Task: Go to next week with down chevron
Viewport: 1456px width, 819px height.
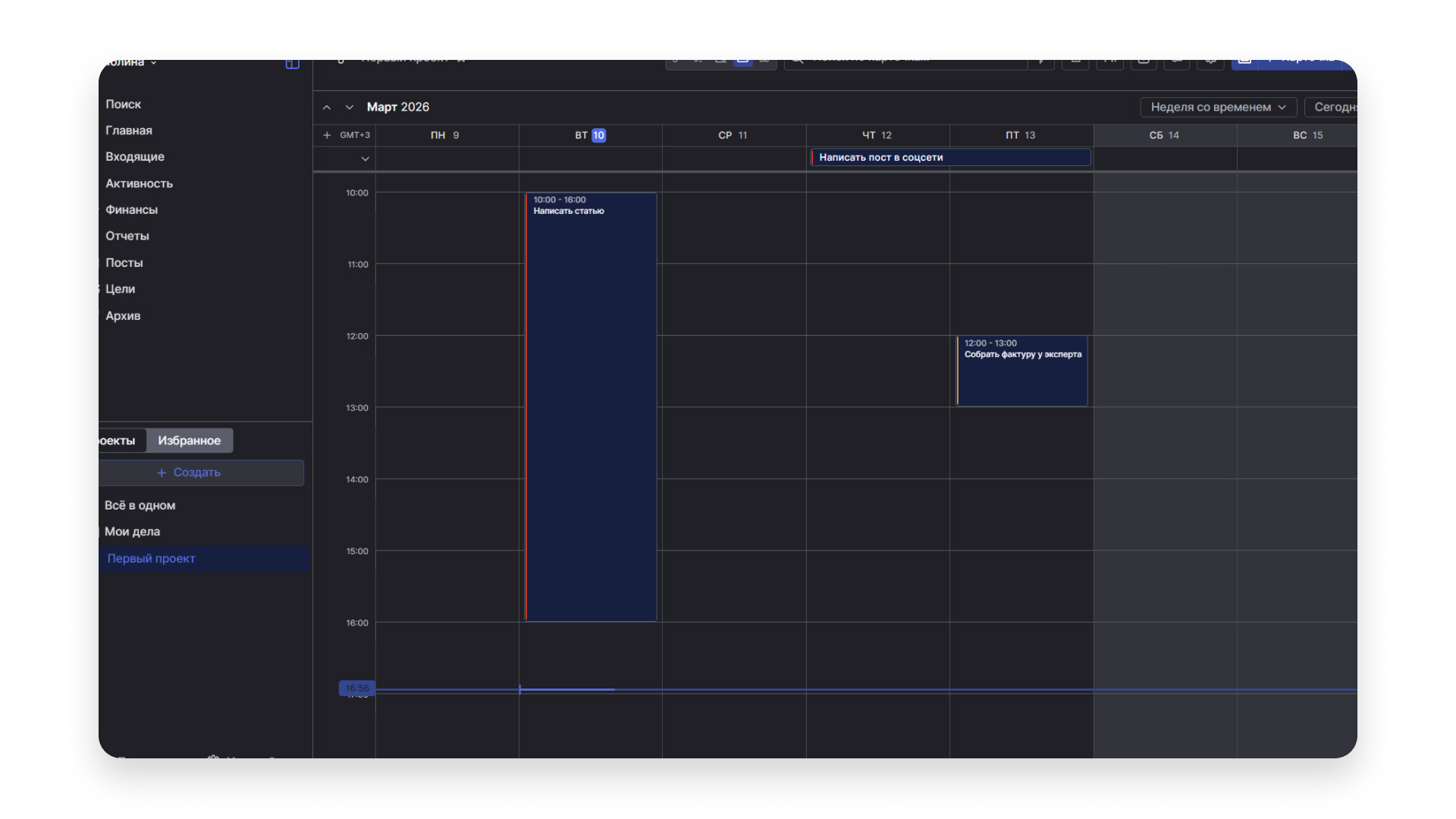Action: pyautogui.click(x=350, y=108)
